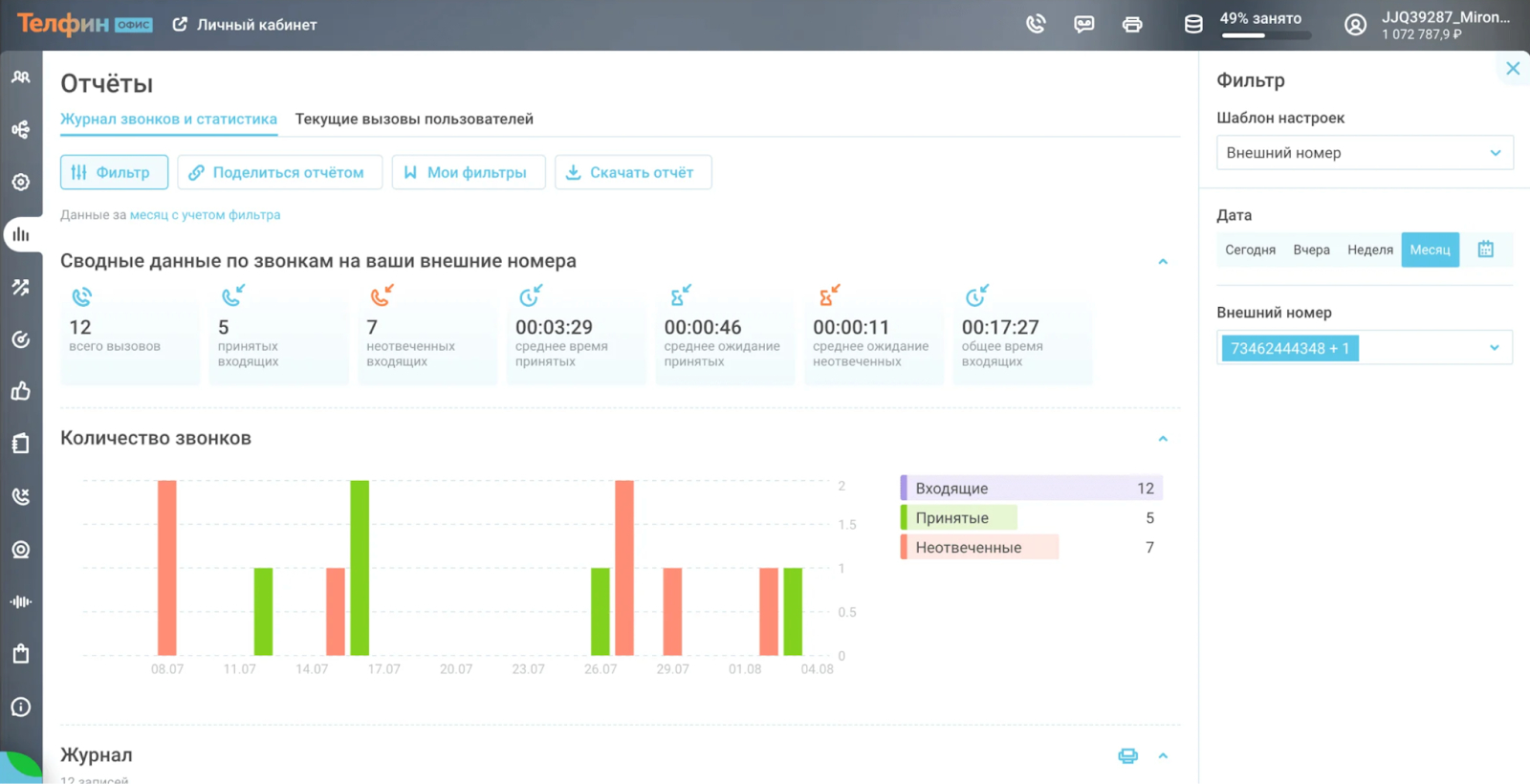Toggle 'Неотвеченные' series in chart legend

[968, 548]
